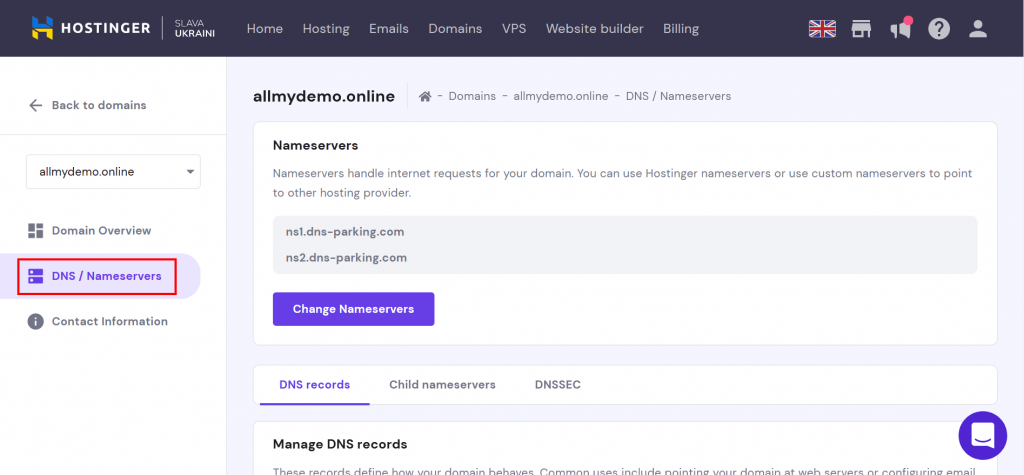Image resolution: width=1024 pixels, height=475 pixels.
Task: Click the Change Nameservers button
Action: pos(353,309)
